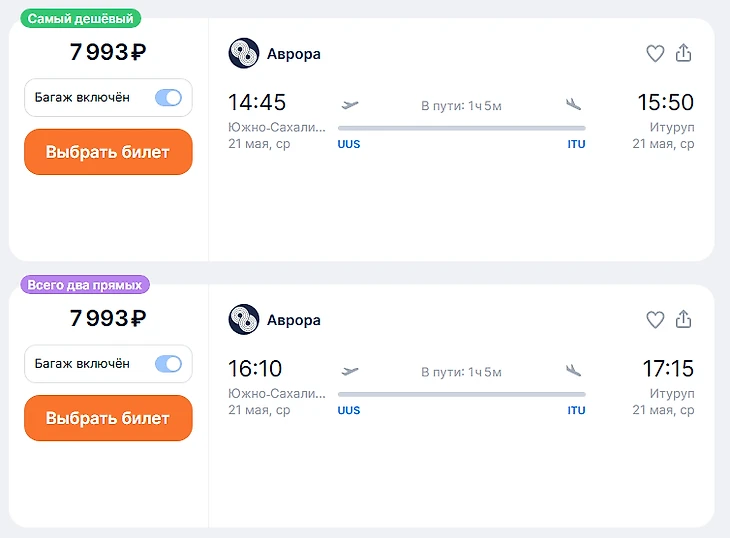Viewport: 730px width, 538px height.
Task: Click the takeoff plane icon of the 14:45 flight
Action: pos(350,104)
